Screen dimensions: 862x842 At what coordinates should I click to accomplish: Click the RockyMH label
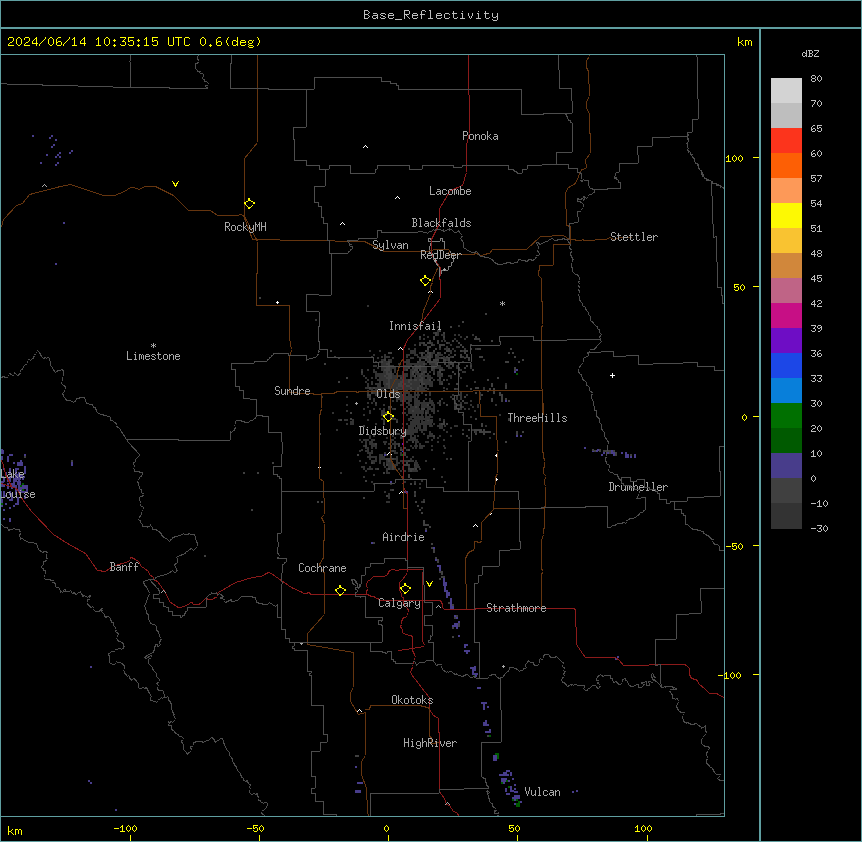click(x=245, y=227)
